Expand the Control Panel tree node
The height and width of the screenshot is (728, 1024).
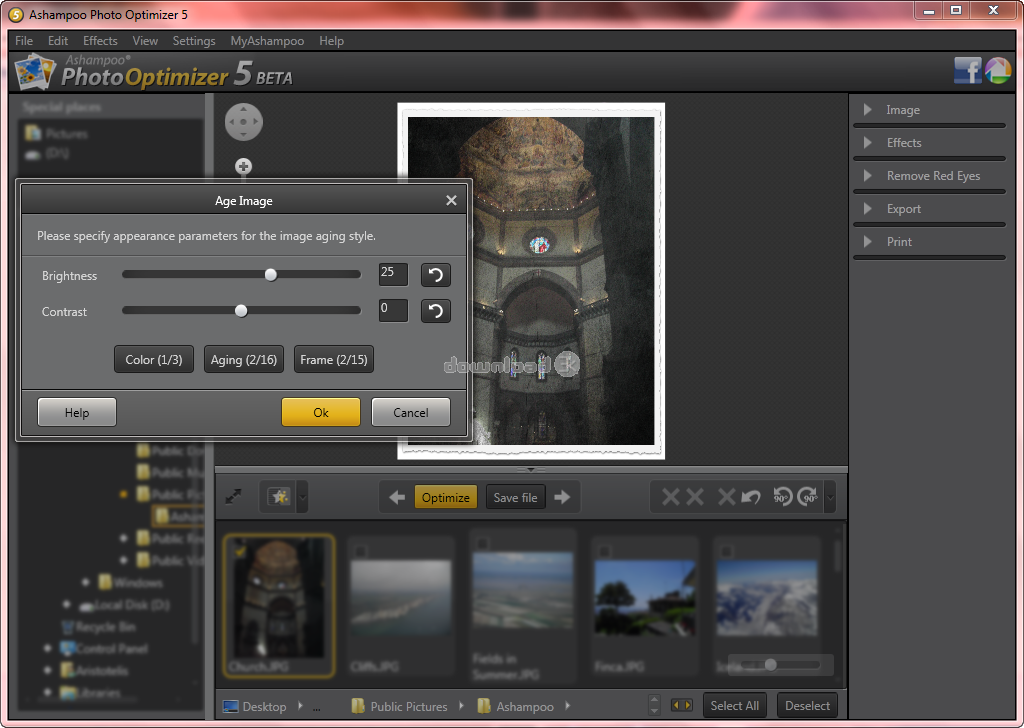[x=48, y=648]
